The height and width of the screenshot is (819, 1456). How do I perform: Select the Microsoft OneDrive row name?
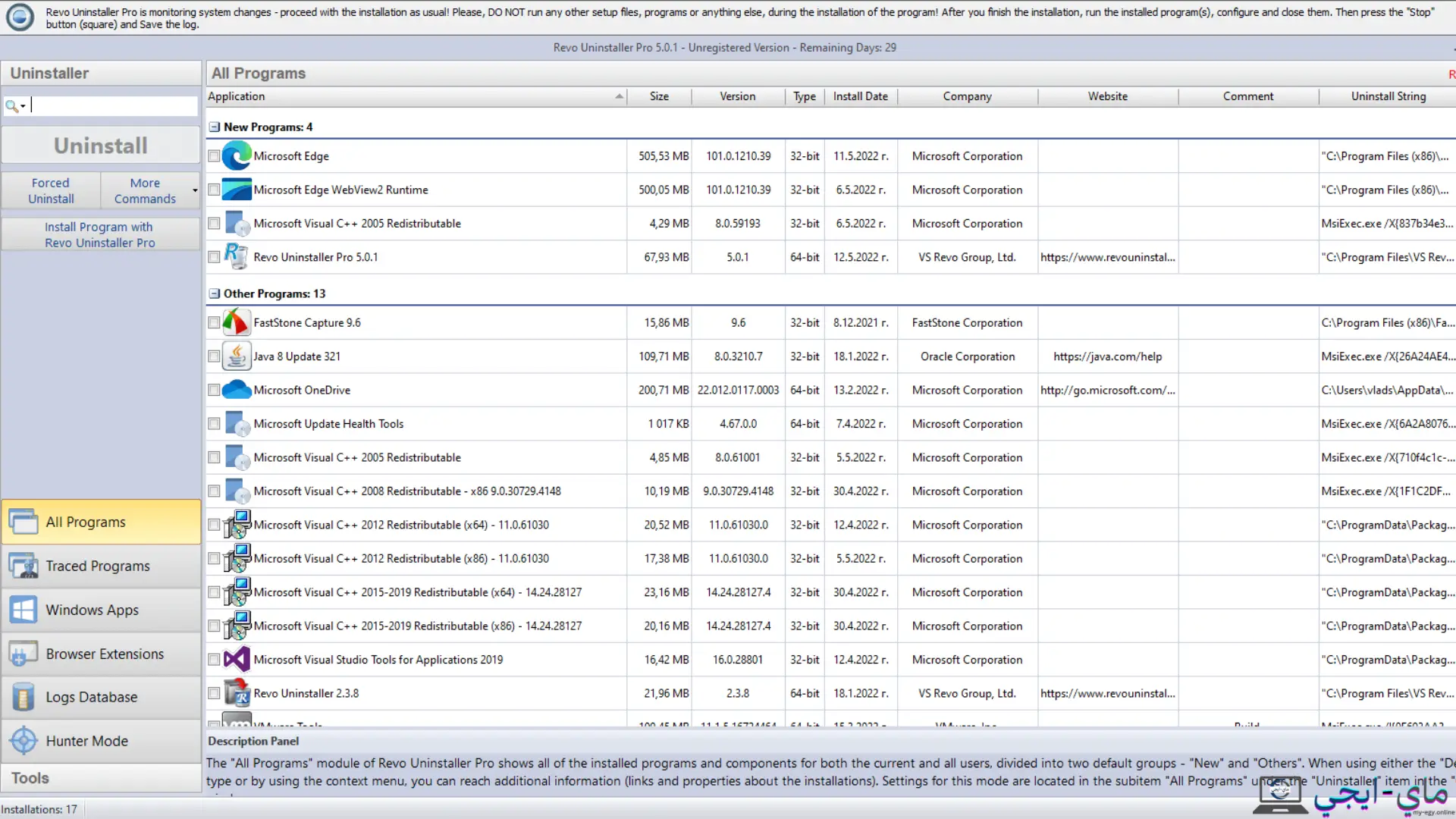click(302, 390)
